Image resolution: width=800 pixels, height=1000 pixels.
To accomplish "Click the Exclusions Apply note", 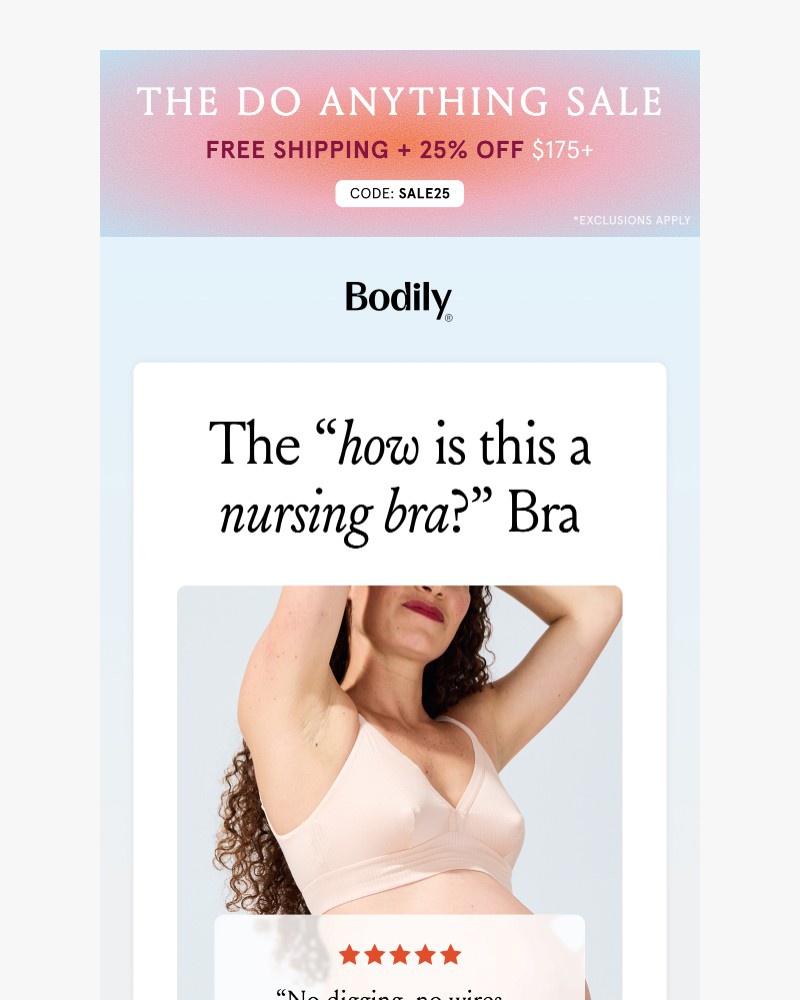I will click(x=632, y=220).
